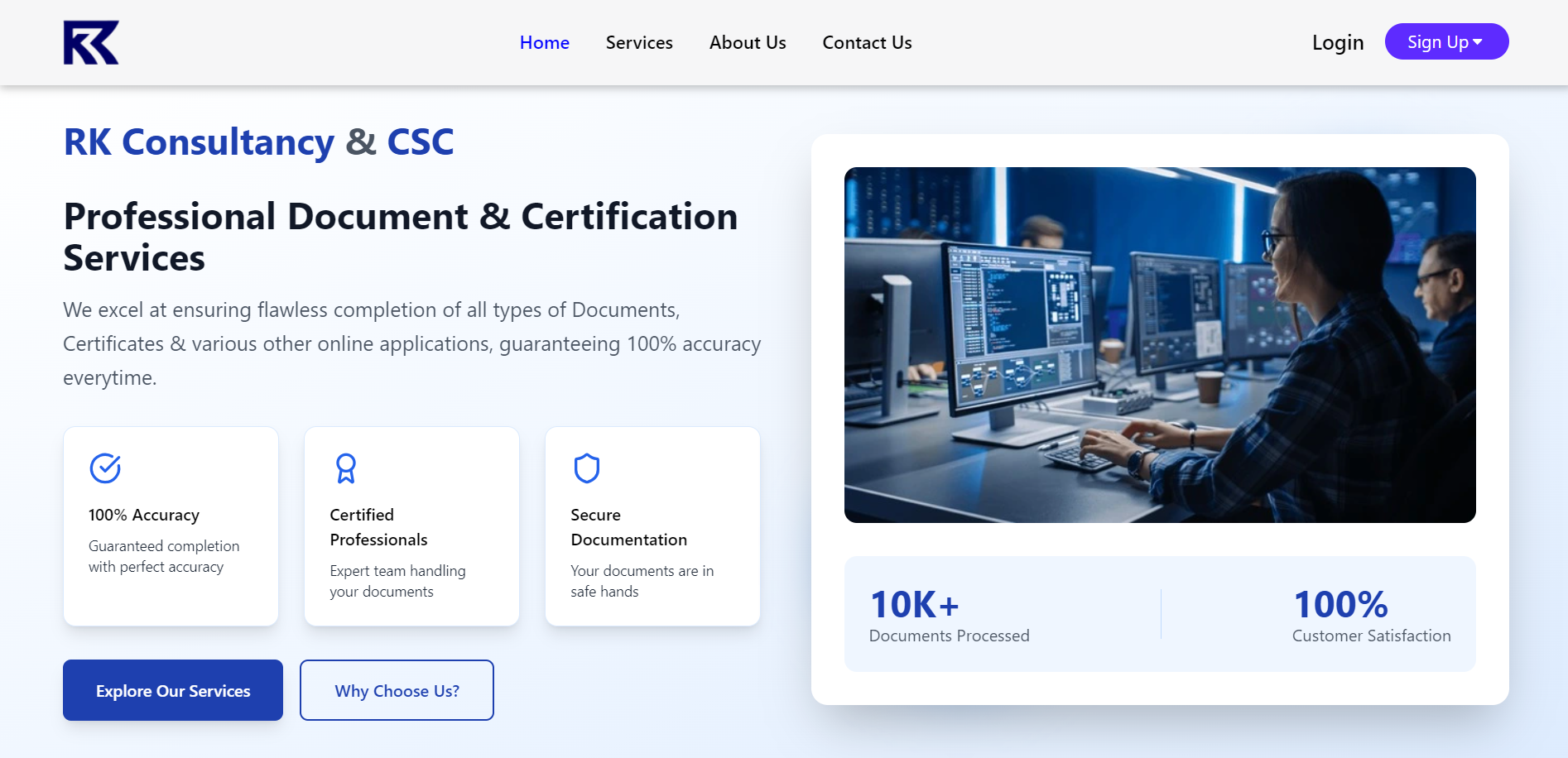Go to the Home menu item
Image resolution: width=1568 pixels, height=758 pixels.
point(544,43)
